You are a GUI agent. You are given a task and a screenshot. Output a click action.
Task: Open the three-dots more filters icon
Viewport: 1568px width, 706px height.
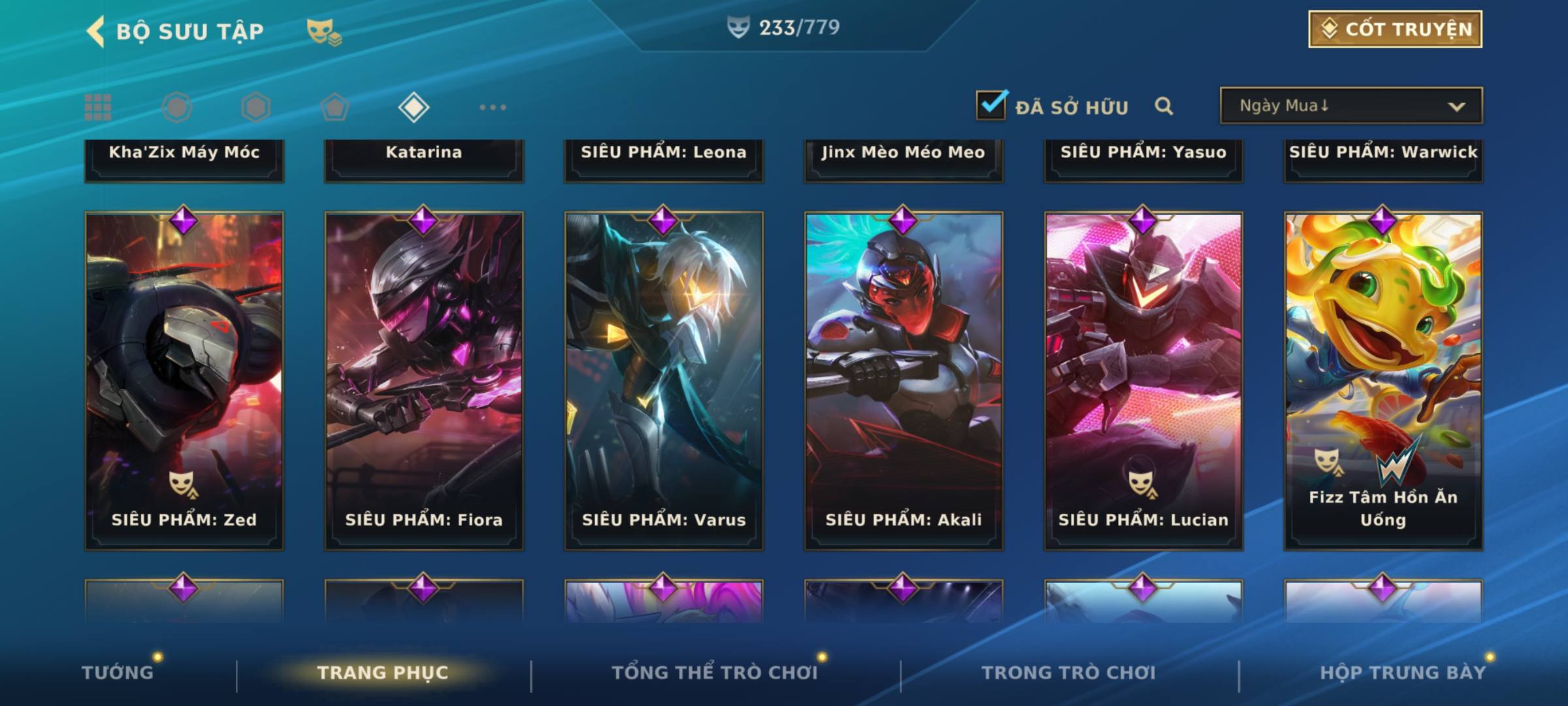point(493,107)
